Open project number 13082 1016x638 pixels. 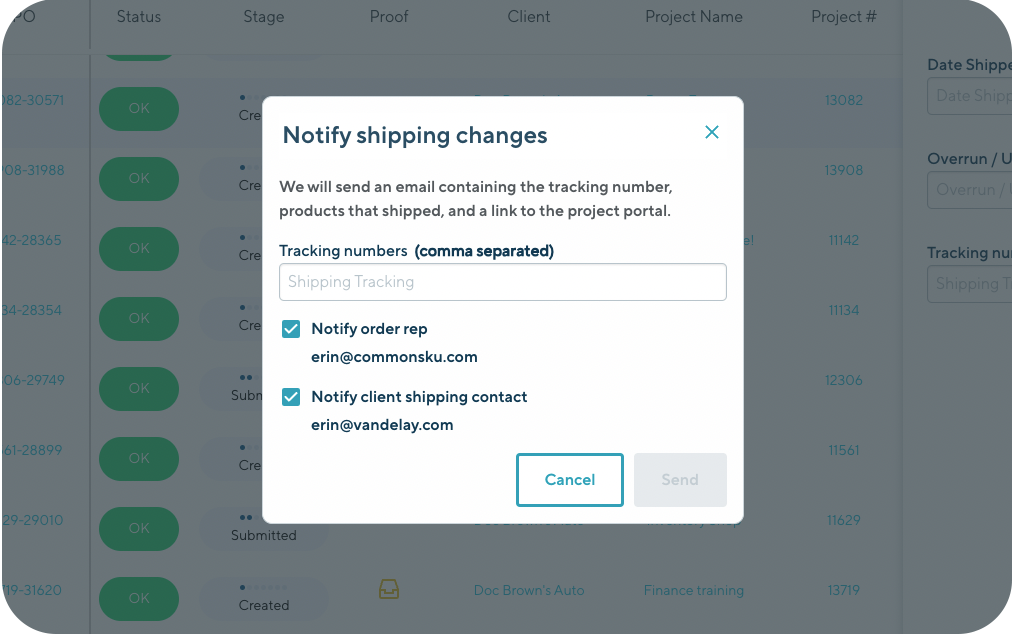tap(843, 100)
